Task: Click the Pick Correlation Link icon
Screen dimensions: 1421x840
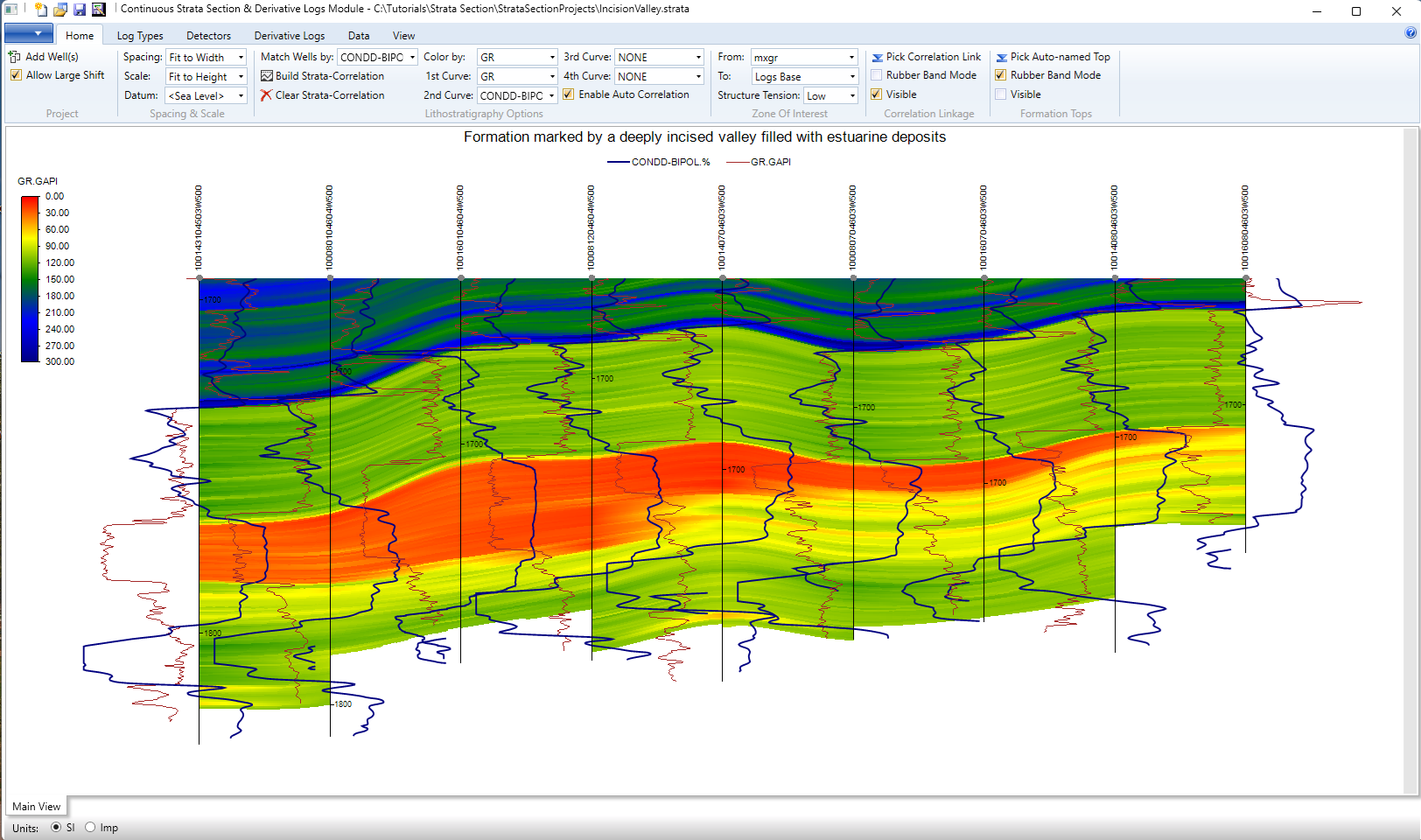Action: pos(877,57)
